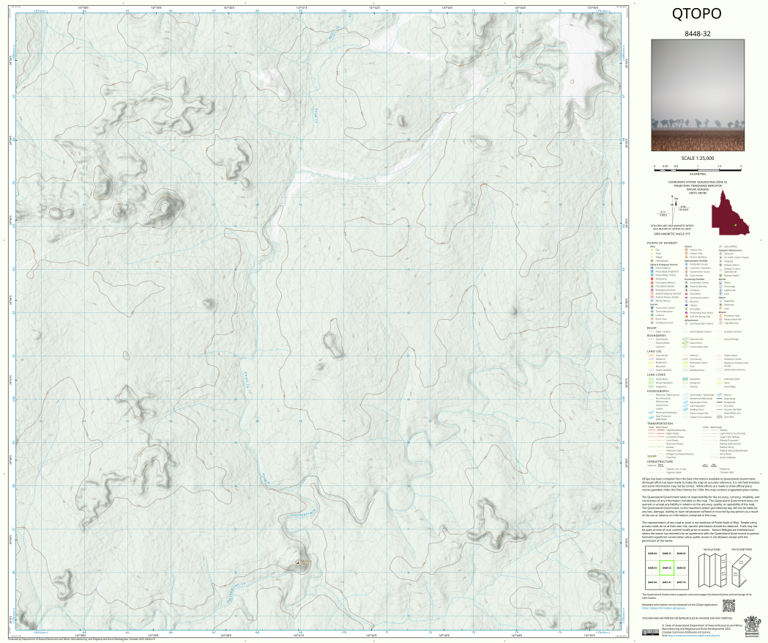Viewport: 768px width, 643px height.
Task: Click the Land Use legend heading
Action: click(654, 351)
